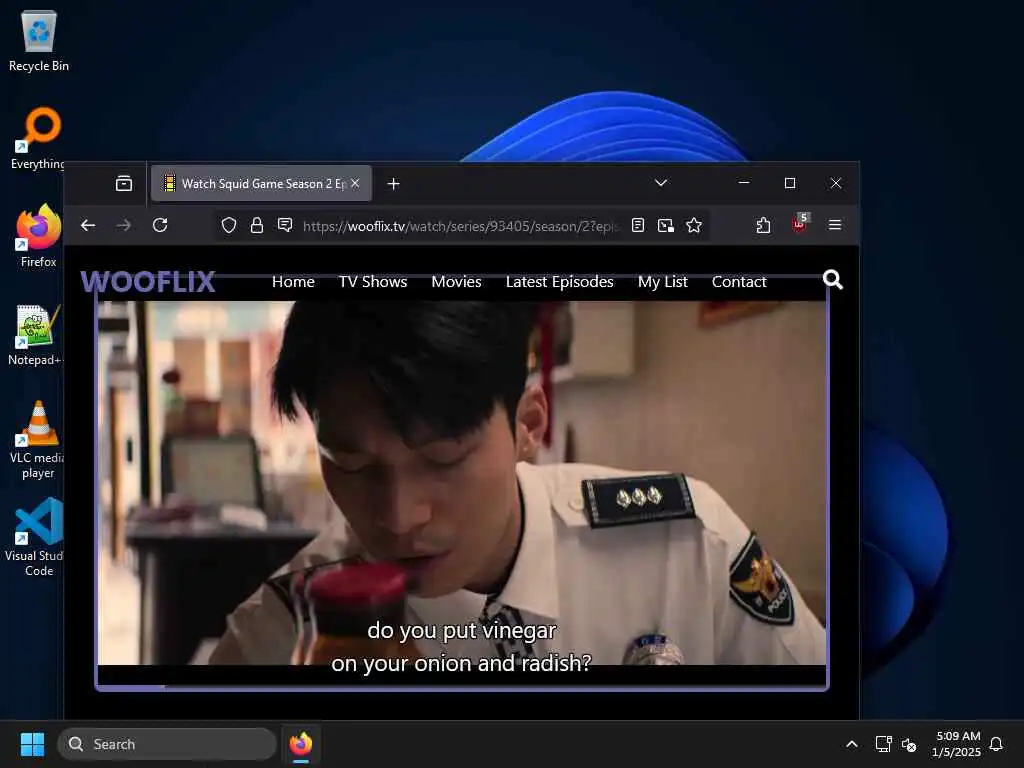Viewport: 1024px width, 768px height.
Task: Open the Extensions puzzle piece icon
Action: pos(763,225)
